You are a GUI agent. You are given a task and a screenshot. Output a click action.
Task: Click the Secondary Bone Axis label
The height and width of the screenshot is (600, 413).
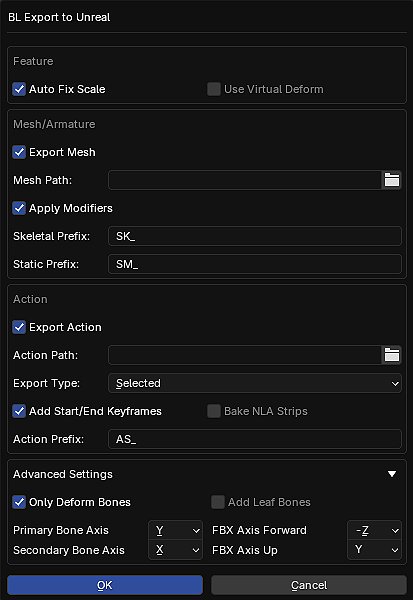pyautogui.click(x=69, y=550)
